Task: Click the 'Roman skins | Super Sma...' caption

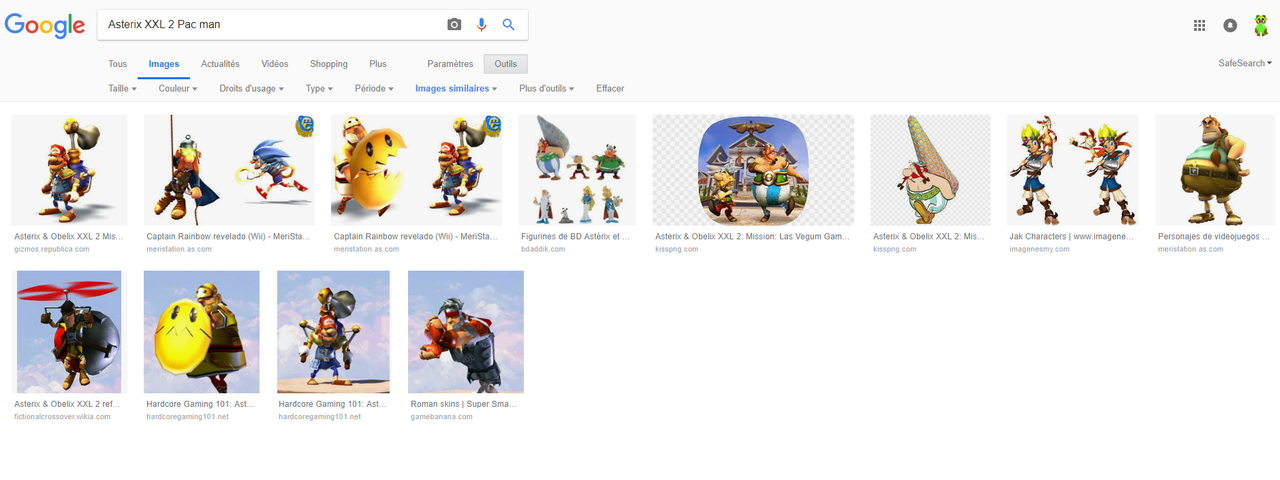Action: coord(466,405)
